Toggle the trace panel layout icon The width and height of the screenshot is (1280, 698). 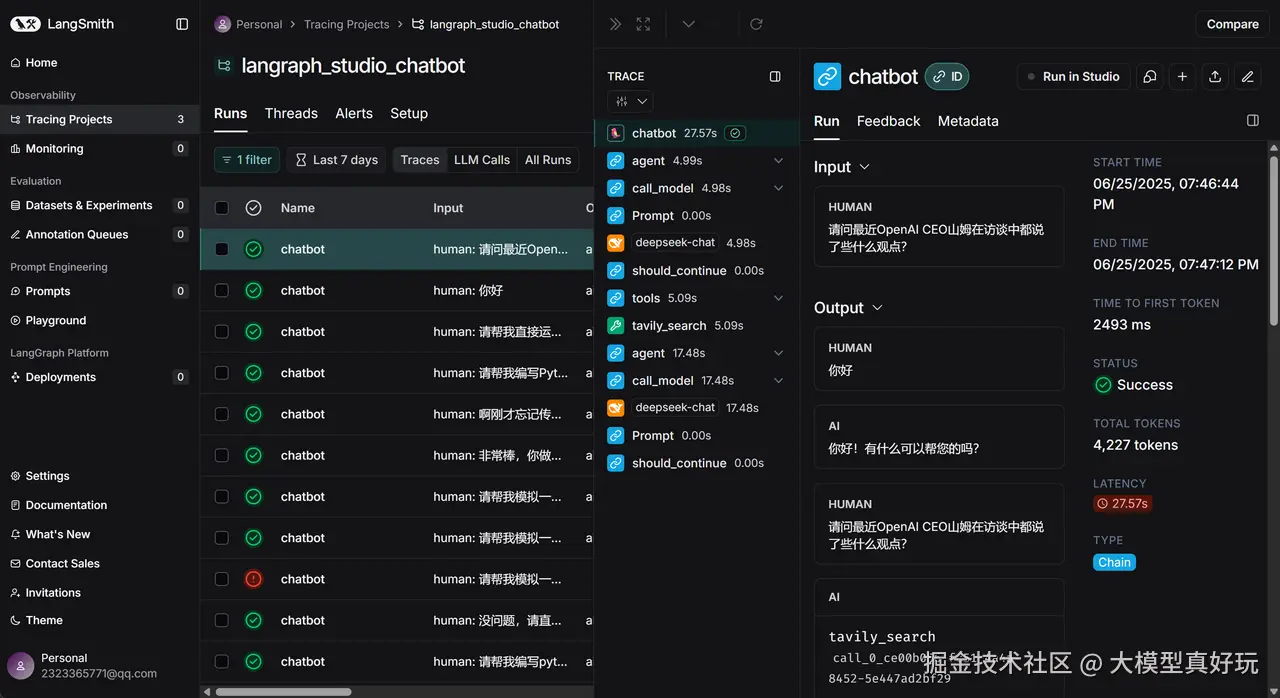coord(775,76)
